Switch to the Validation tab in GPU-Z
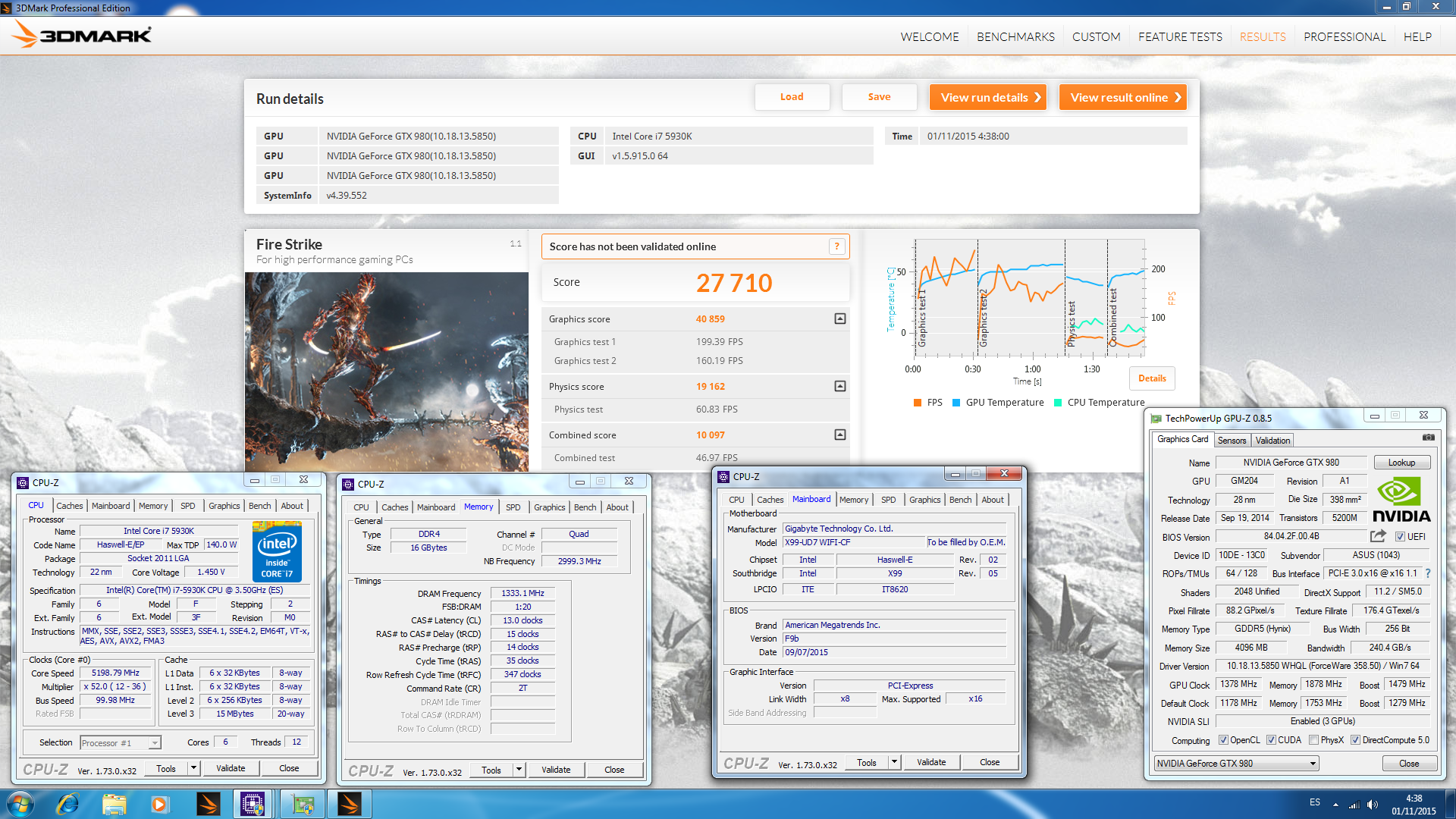The height and width of the screenshot is (819, 1456). tap(1272, 441)
